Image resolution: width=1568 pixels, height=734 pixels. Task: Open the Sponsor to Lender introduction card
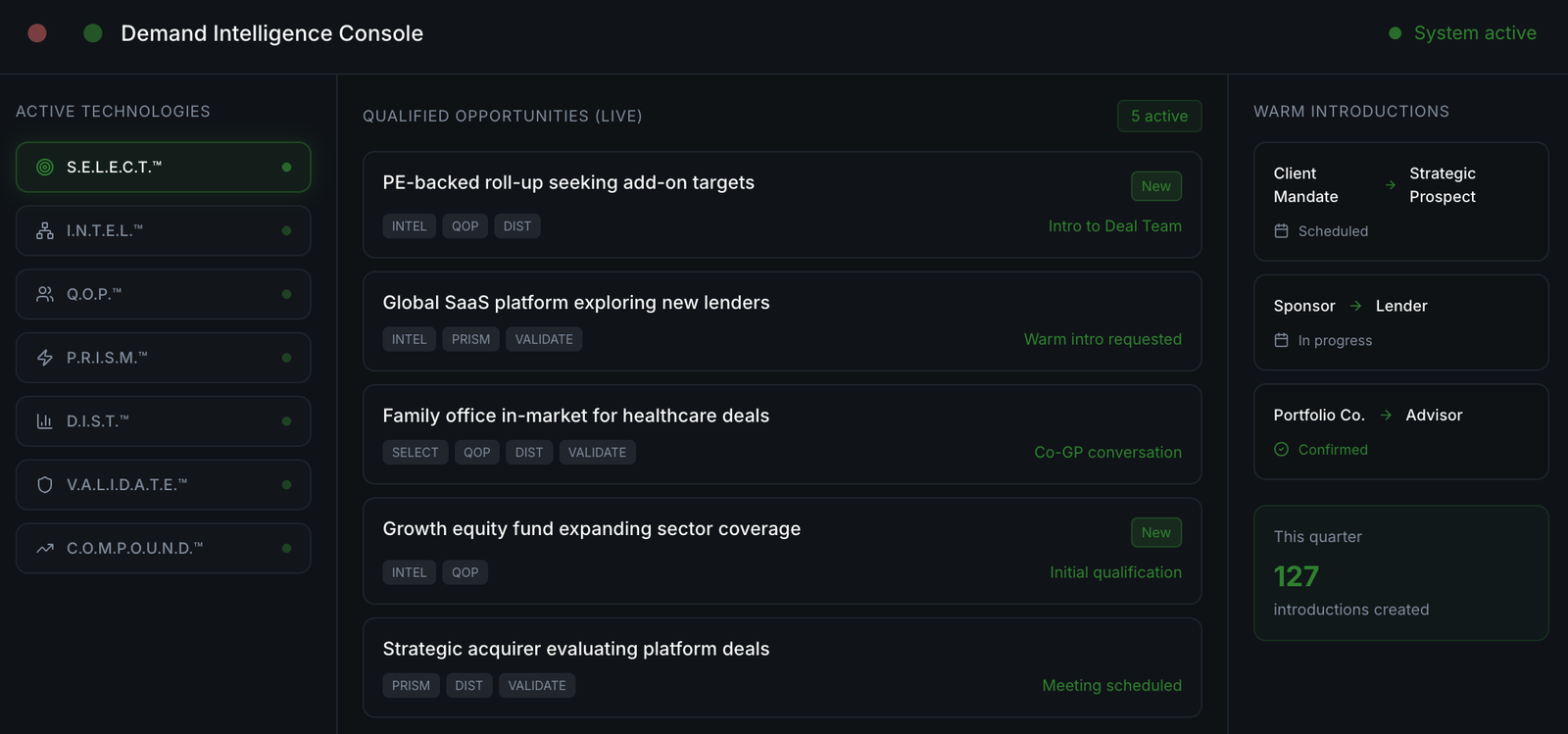(1400, 322)
